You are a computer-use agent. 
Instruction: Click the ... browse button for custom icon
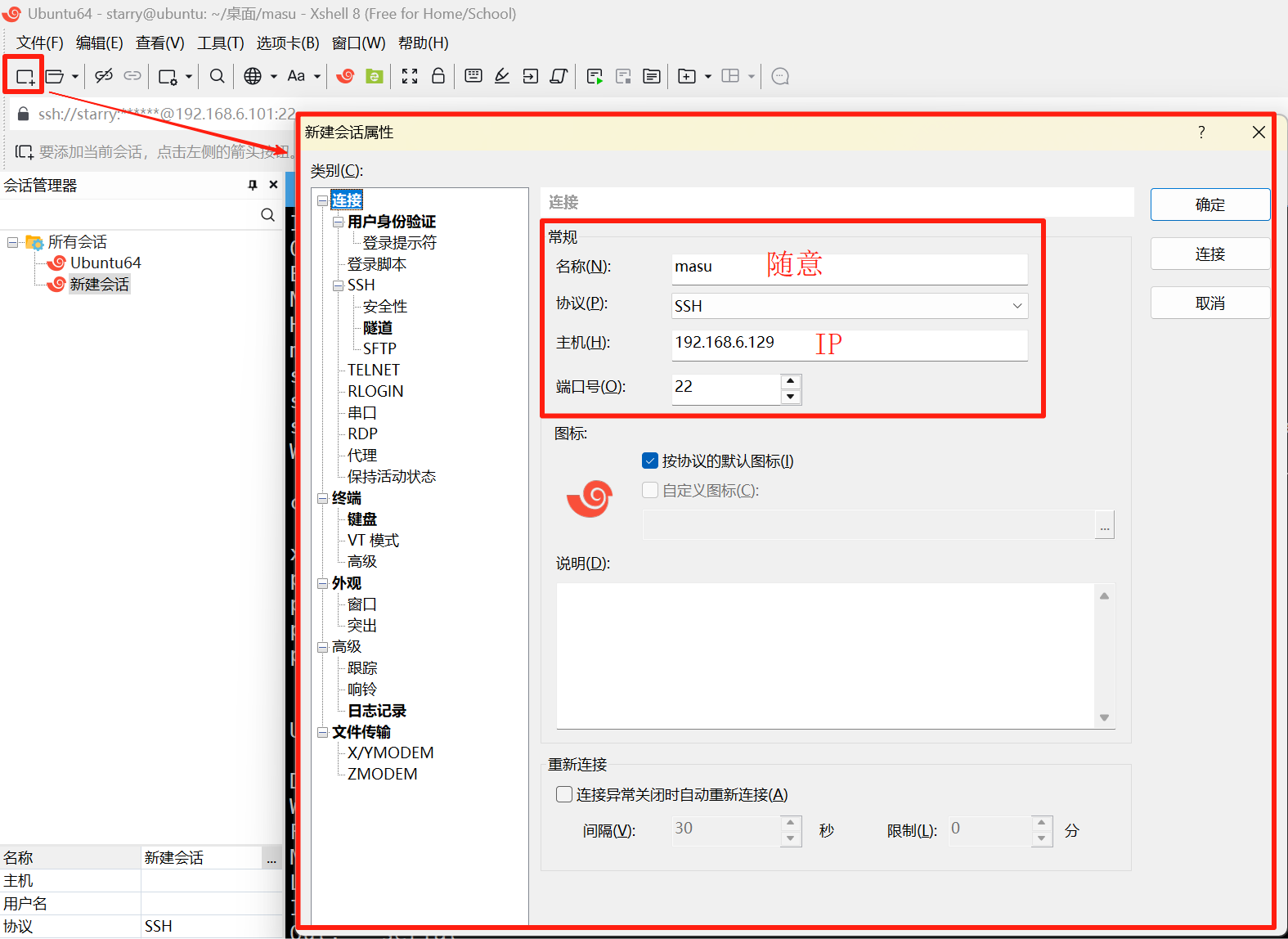pyautogui.click(x=1105, y=525)
